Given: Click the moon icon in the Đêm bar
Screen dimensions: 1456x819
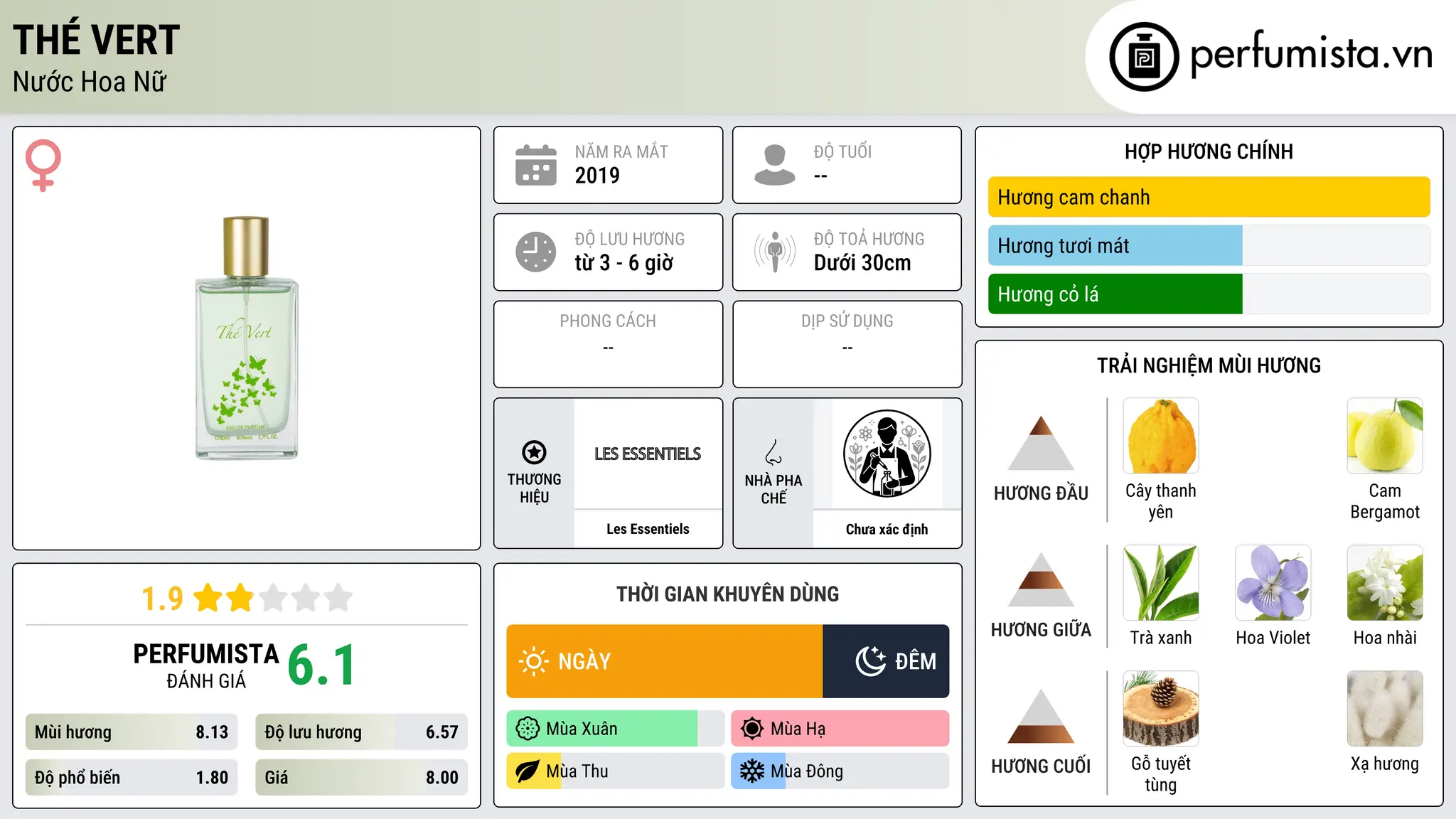Looking at the screenshot, I should pyautogui.click(x=871, y=661).
